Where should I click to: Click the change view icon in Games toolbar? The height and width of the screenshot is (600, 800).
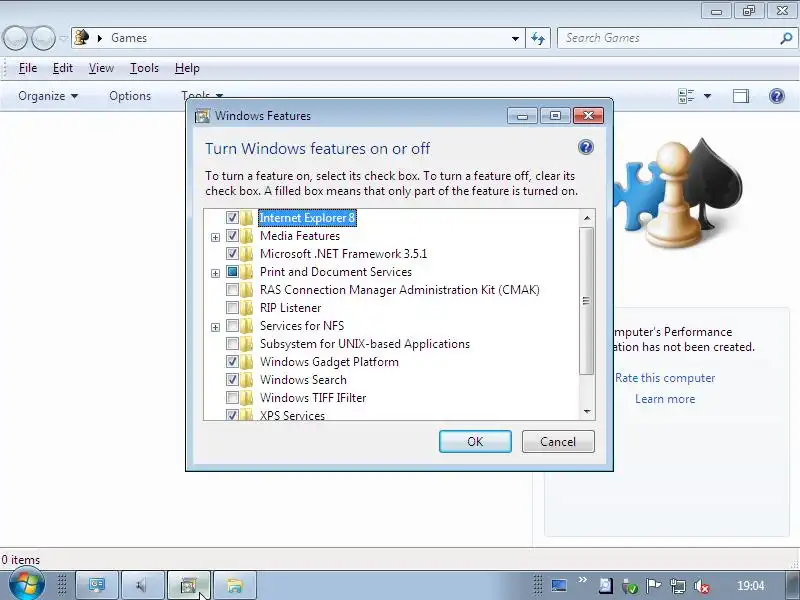(686, 96)
